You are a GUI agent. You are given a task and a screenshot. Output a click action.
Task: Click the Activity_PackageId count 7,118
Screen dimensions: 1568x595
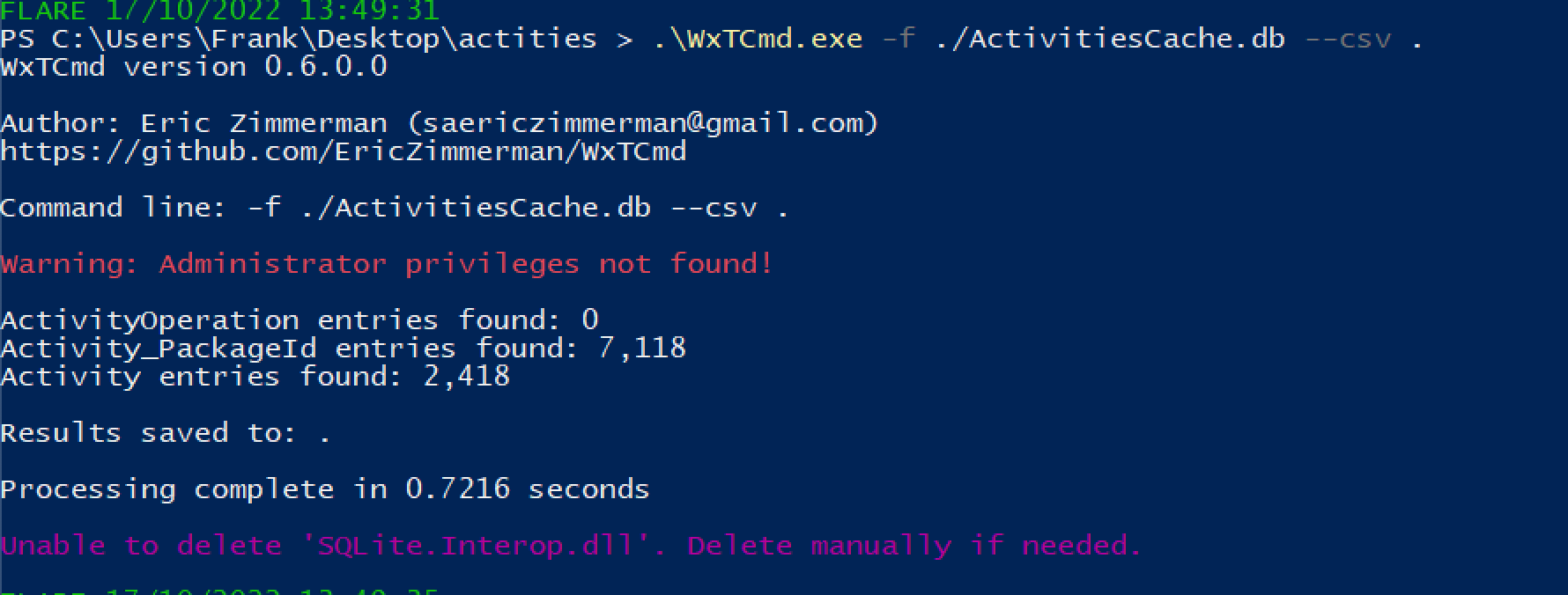pyautogui.click(x=642, y=348)
